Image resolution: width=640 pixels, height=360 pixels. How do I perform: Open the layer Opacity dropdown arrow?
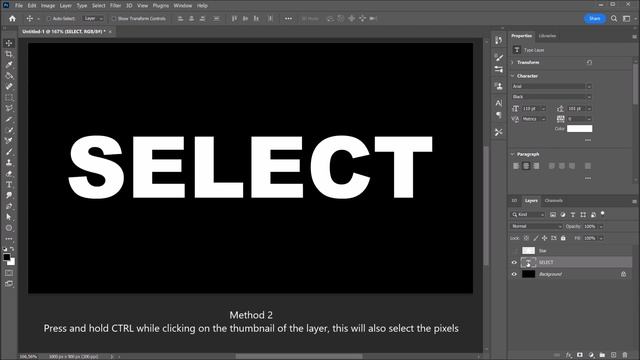click(601, 226)
